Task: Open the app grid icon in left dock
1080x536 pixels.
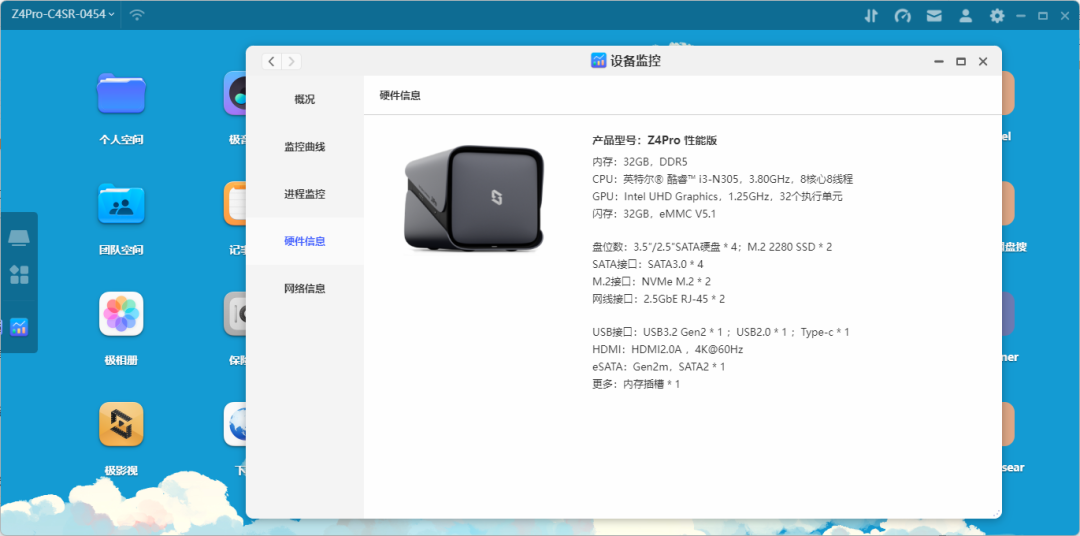Action: coord(19,275)
